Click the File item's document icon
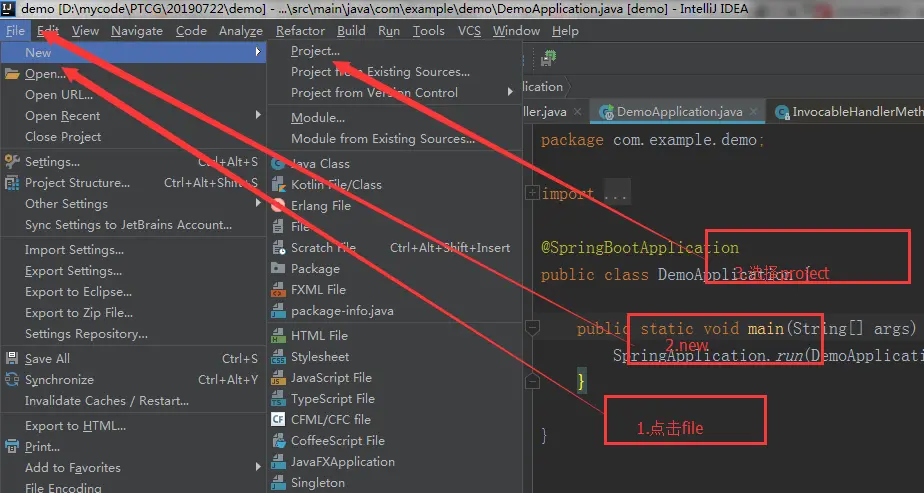 [x=278, y=227]
